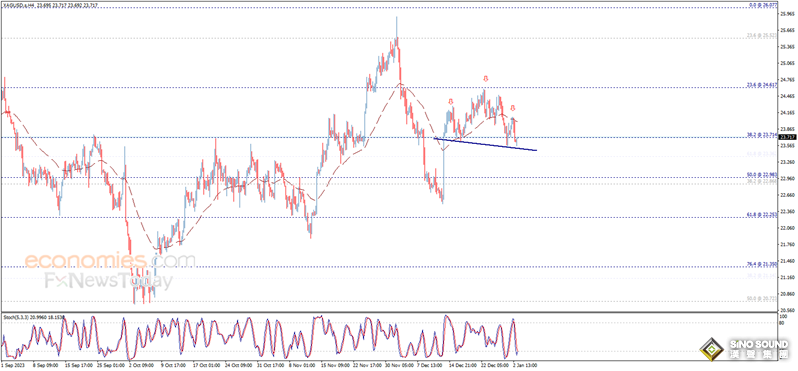The height and width of the screenshot is (371, 798).
Task: Click the stochastic 100 level scale label
Action: point(784,316)
